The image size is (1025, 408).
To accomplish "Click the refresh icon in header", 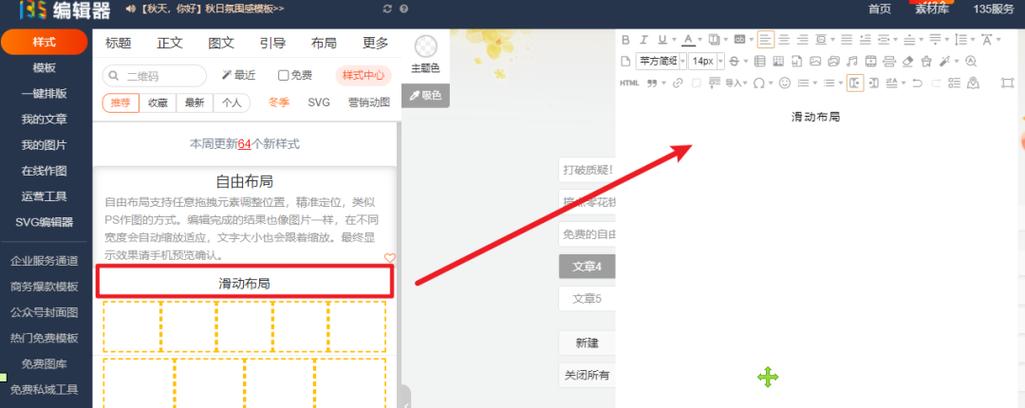I will pos(388,8).
